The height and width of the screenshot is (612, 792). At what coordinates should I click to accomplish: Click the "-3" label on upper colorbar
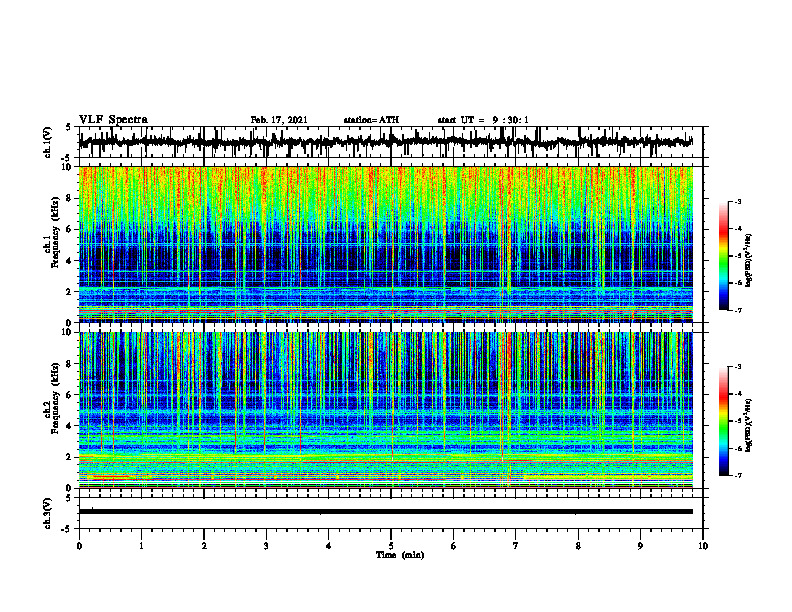click(x=738, y=201)
